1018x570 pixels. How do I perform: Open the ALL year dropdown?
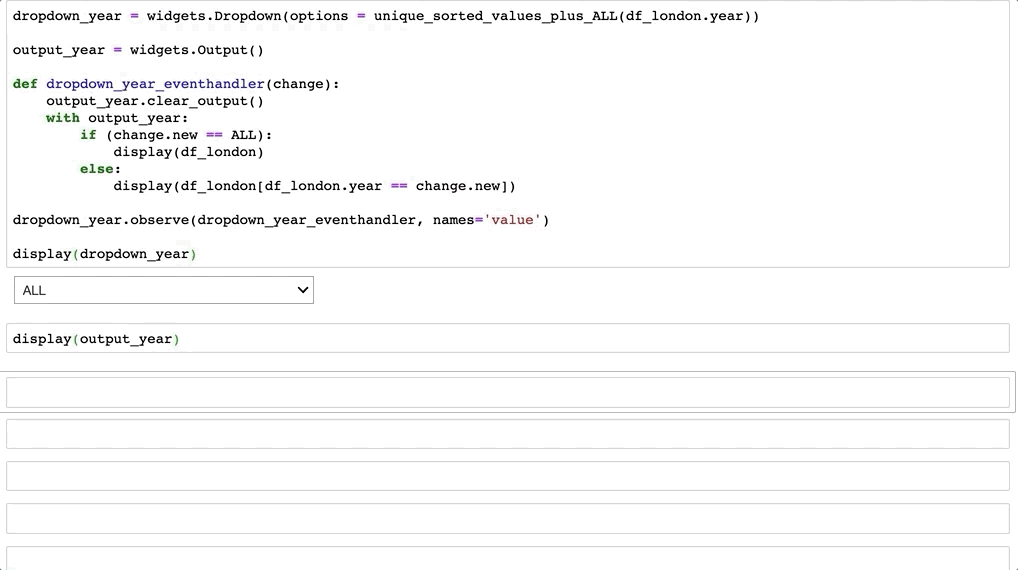coord(164,290)
